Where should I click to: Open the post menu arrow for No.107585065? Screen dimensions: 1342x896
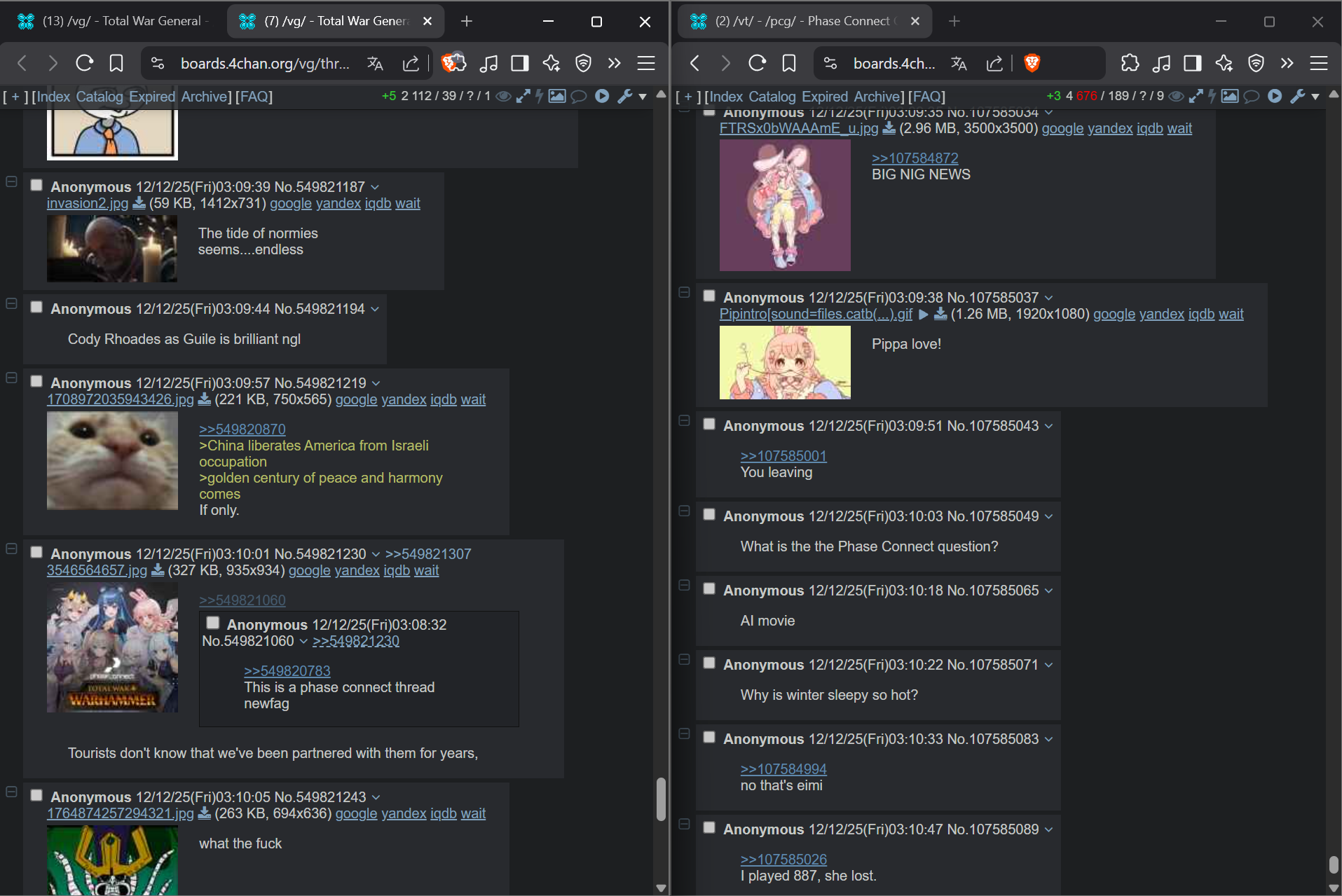click(x=1049, y=591)
